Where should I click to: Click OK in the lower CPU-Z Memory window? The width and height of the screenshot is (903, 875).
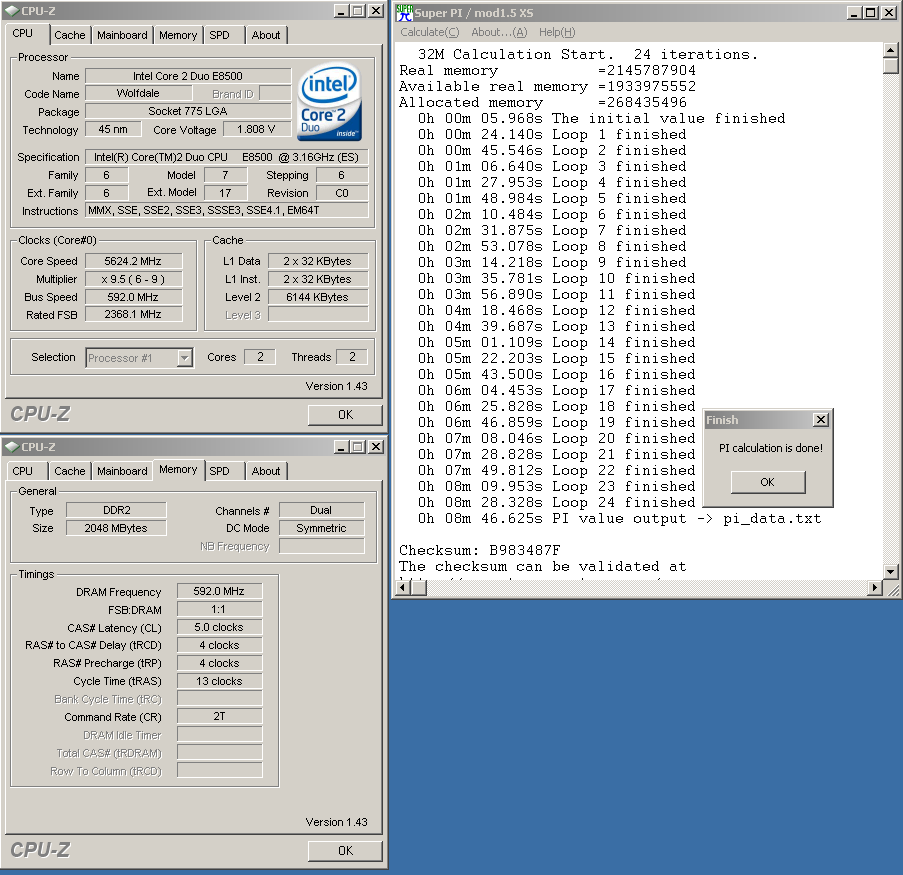[345, 851]
